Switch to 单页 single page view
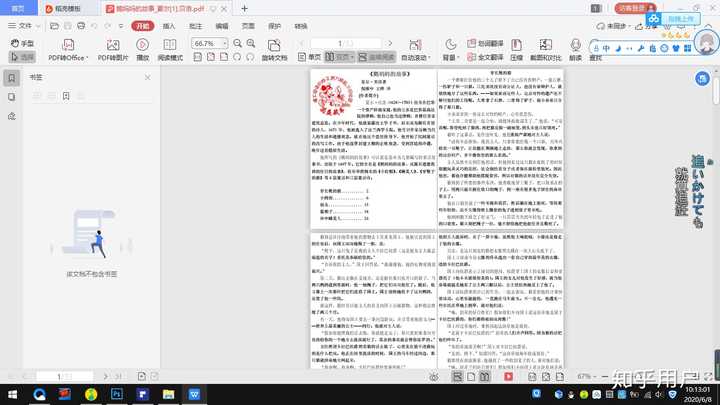Viewport: 720px width, 405px height. tap(309, 57)
